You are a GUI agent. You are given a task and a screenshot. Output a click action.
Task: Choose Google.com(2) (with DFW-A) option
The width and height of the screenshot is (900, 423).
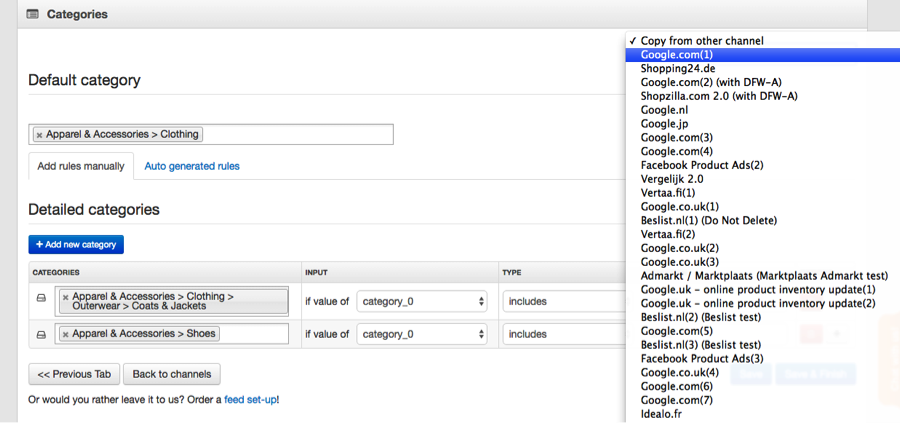pyautogui.click(x=762, y=83)
